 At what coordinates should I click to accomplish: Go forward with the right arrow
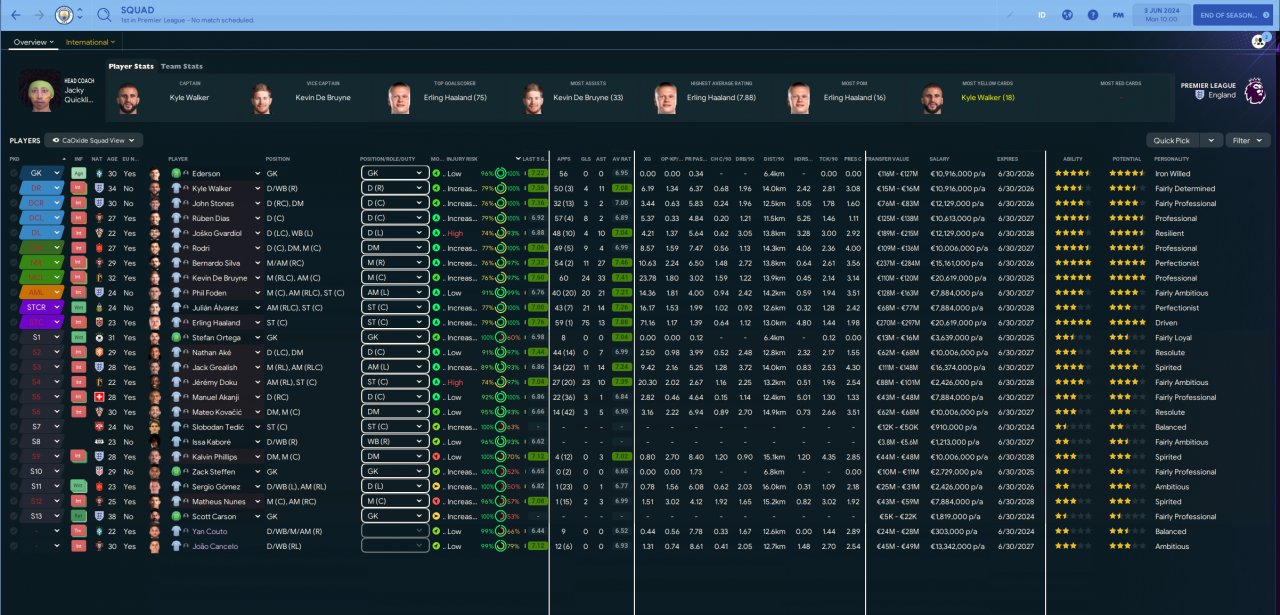(40, 15)
